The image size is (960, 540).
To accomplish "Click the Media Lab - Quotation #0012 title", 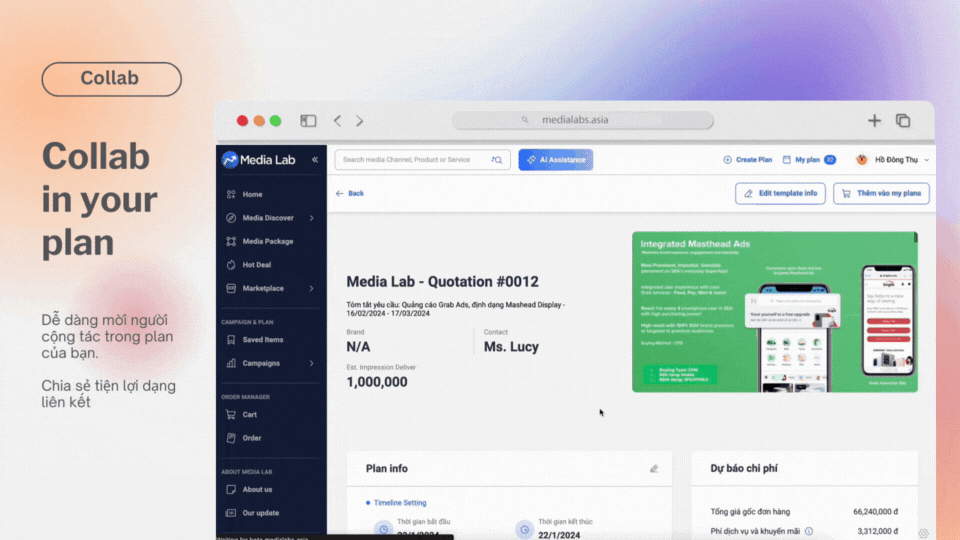I will (x=443, y=282).
